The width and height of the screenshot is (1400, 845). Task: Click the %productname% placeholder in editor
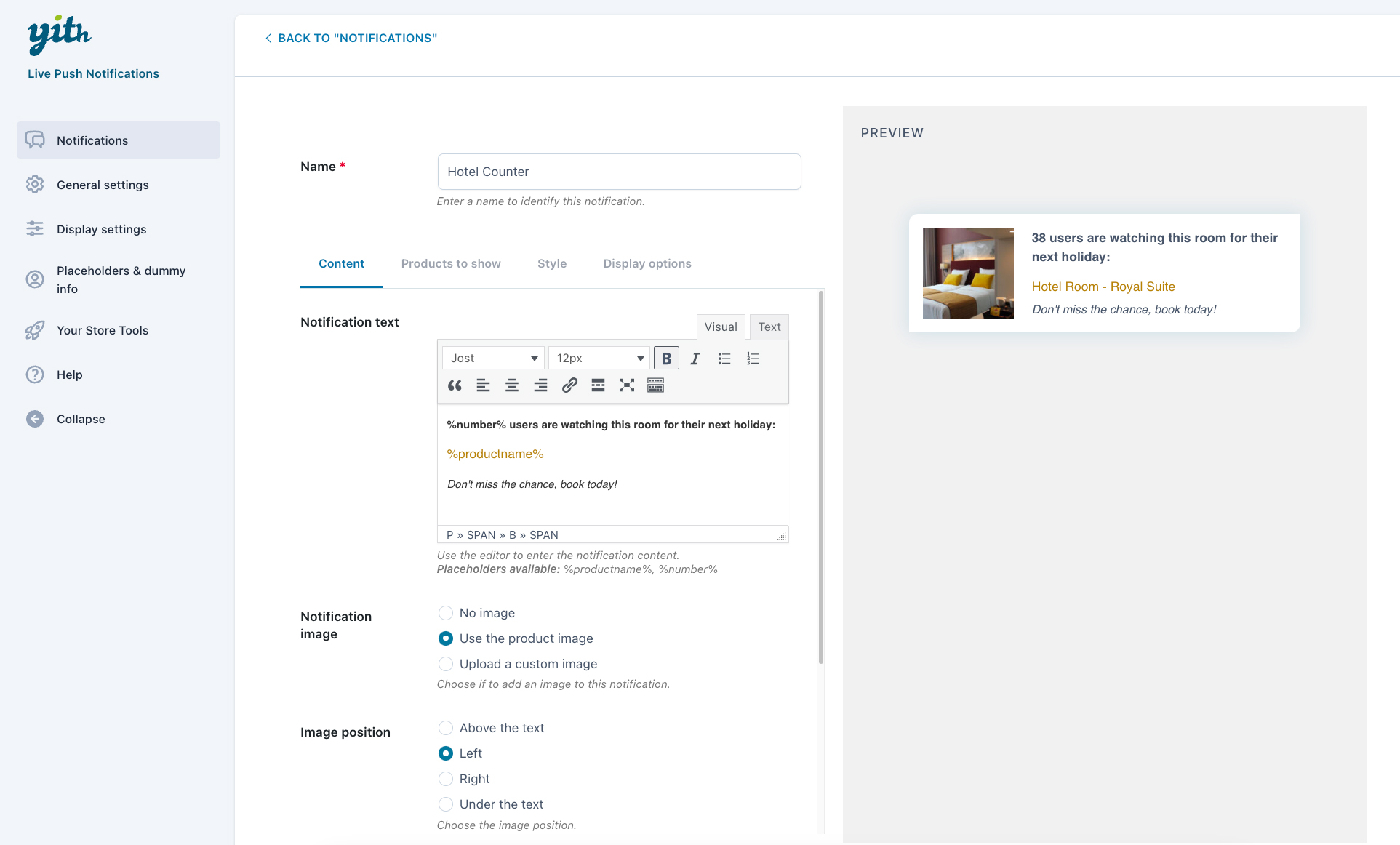point(495,454)
